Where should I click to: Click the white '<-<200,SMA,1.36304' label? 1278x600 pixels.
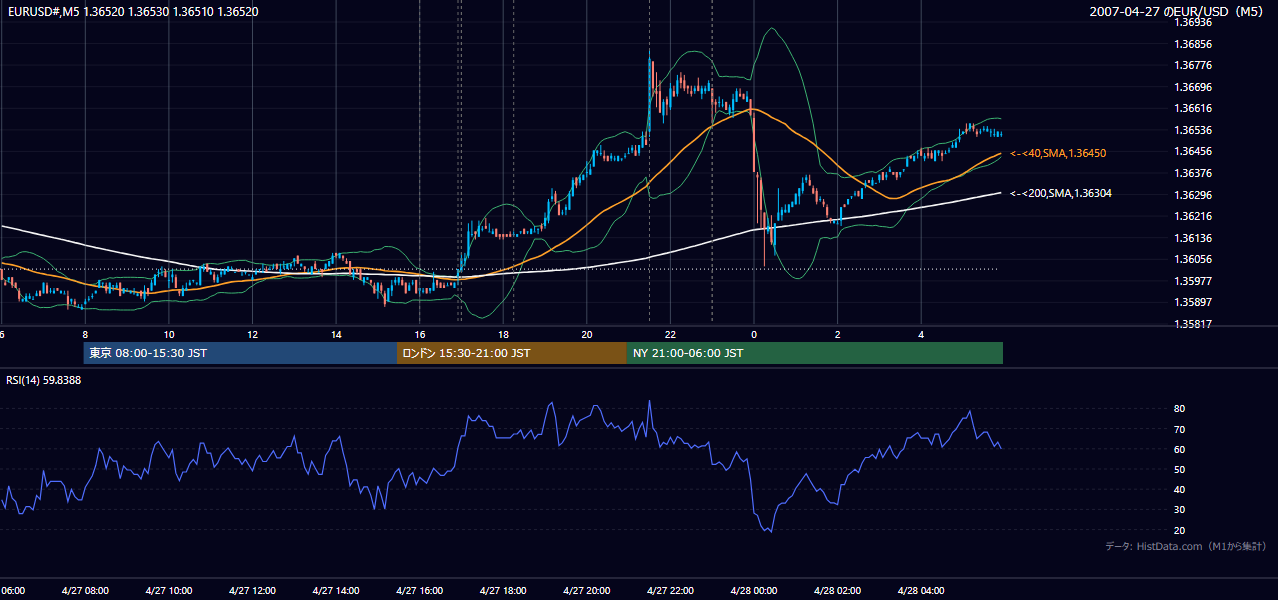pos(1060,194)
